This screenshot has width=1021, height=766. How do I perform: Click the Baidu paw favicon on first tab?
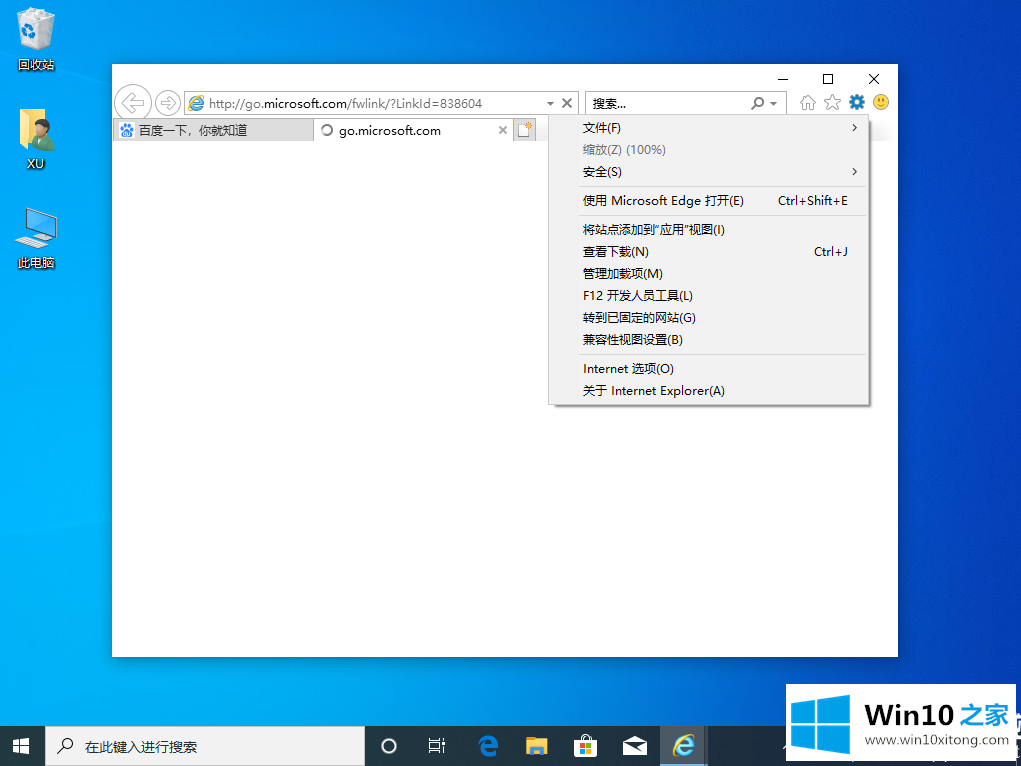127,130
